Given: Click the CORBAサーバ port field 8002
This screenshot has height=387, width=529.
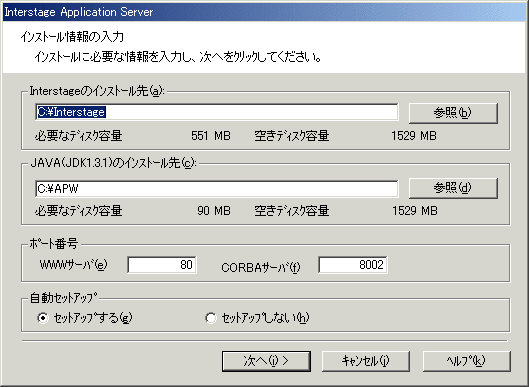Looking at the screenshot, I should (x=353, y=265).
